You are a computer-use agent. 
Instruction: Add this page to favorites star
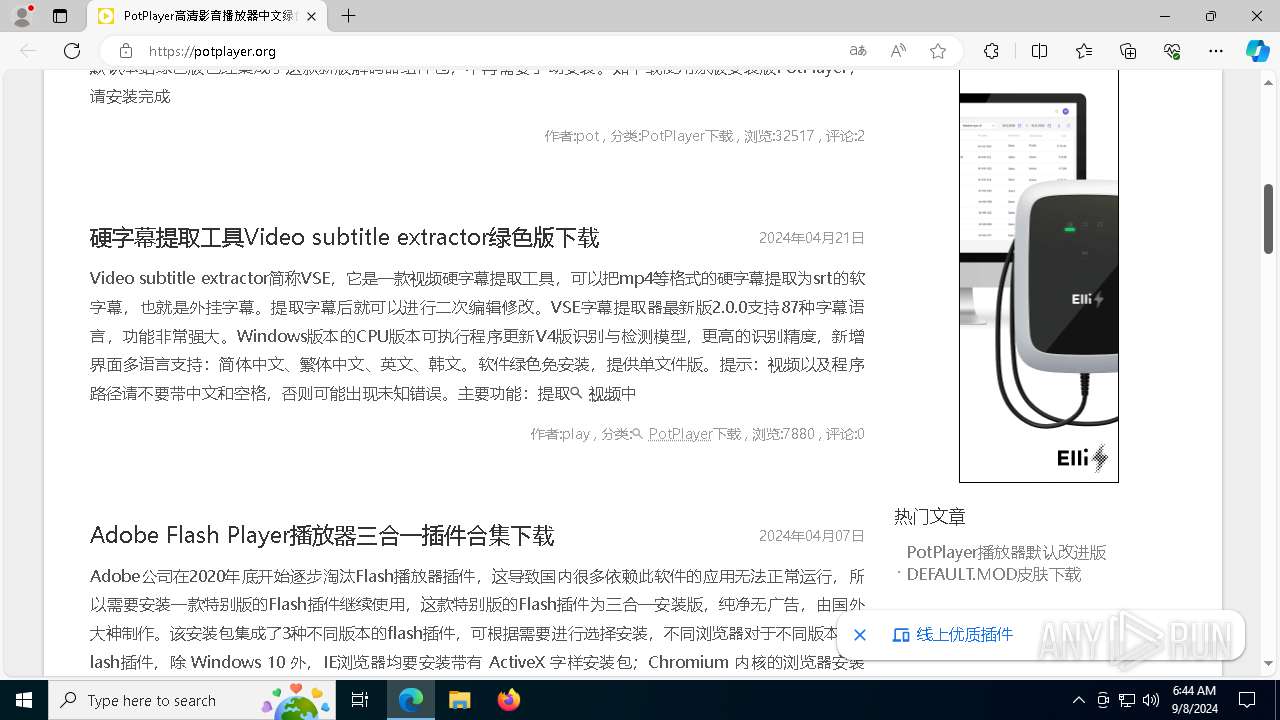[938, 51]
